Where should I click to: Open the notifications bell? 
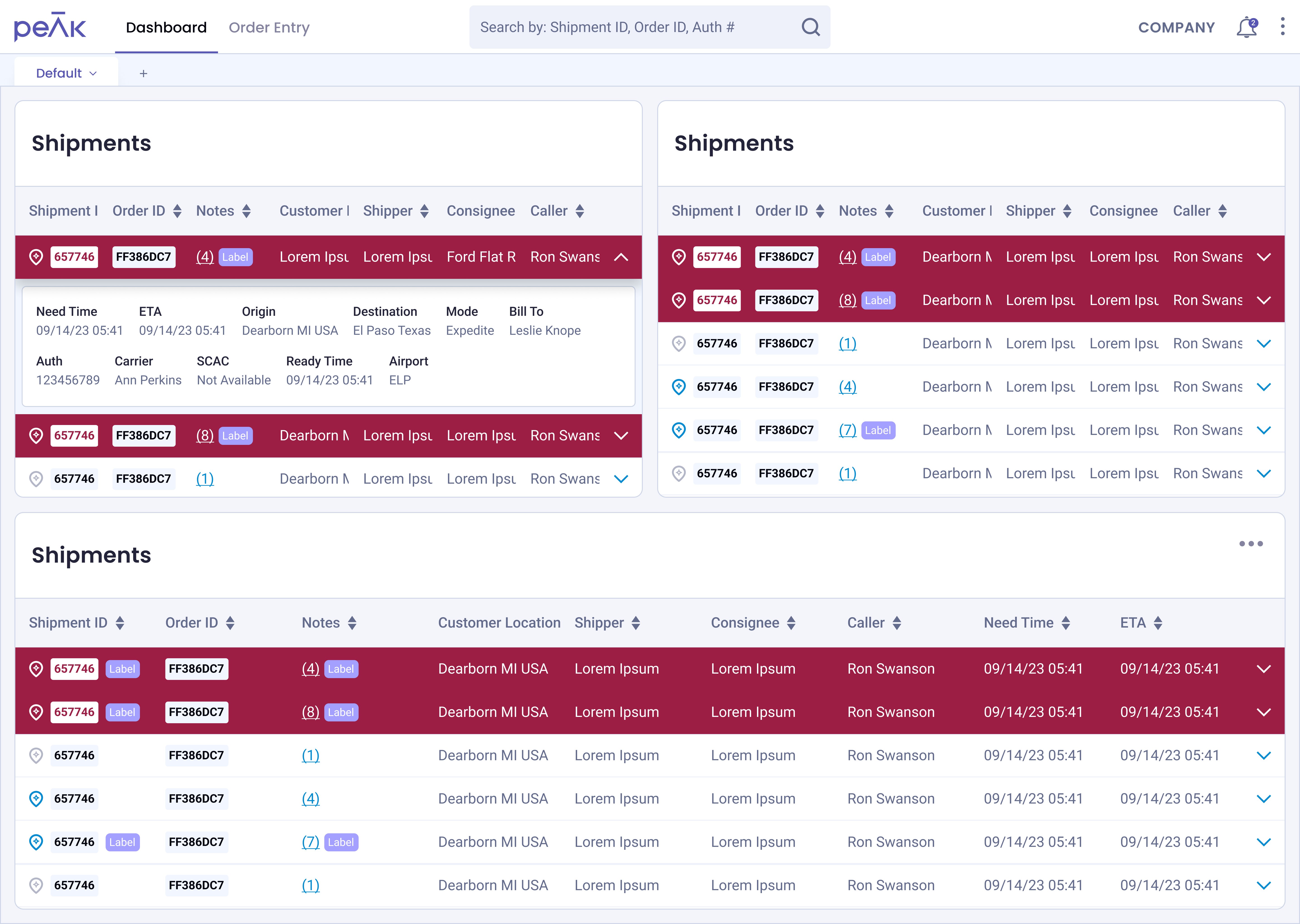pyautogui.click(x=1247, y=27)
